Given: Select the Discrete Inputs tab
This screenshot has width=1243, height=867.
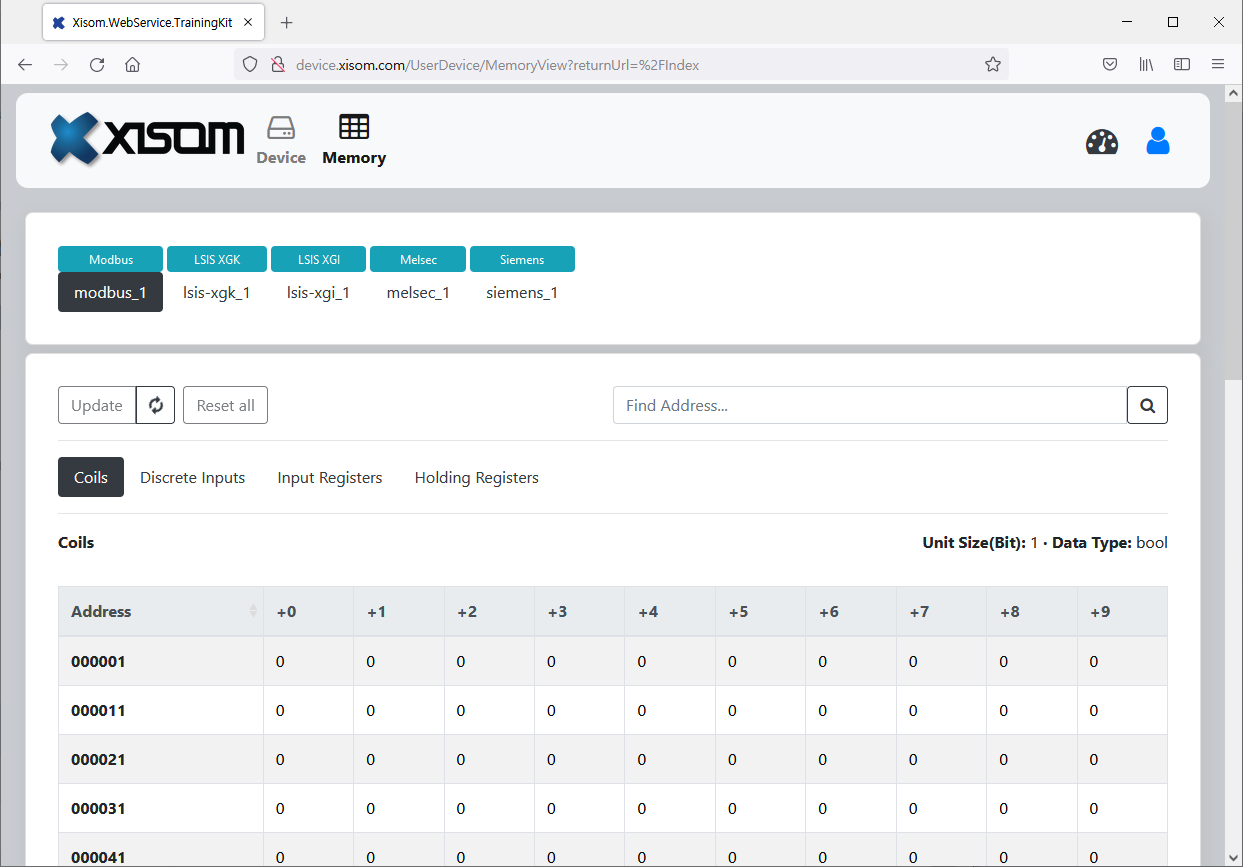Looking at the screenshot, I should coord(193,477).
